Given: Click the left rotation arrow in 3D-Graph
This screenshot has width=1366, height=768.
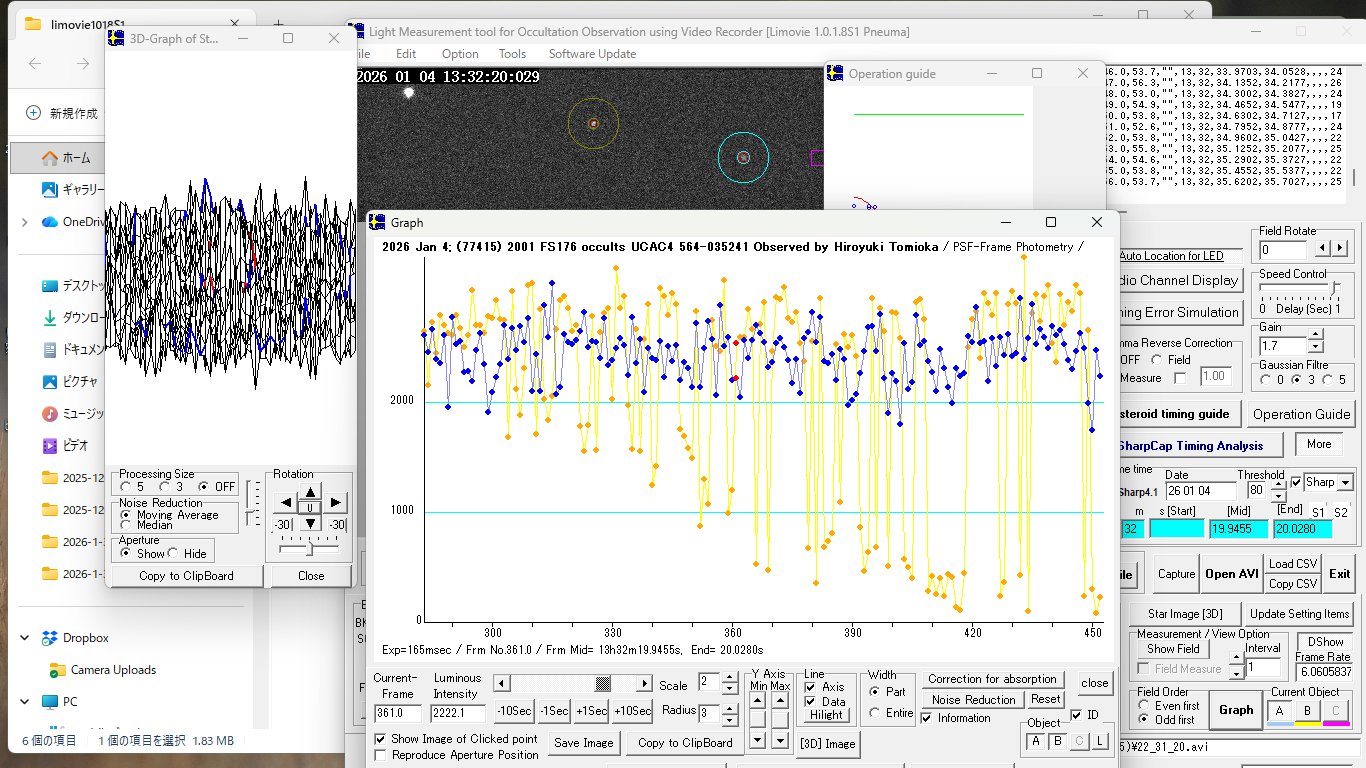Looking at the screenshot, I should [x=285, y=503].
